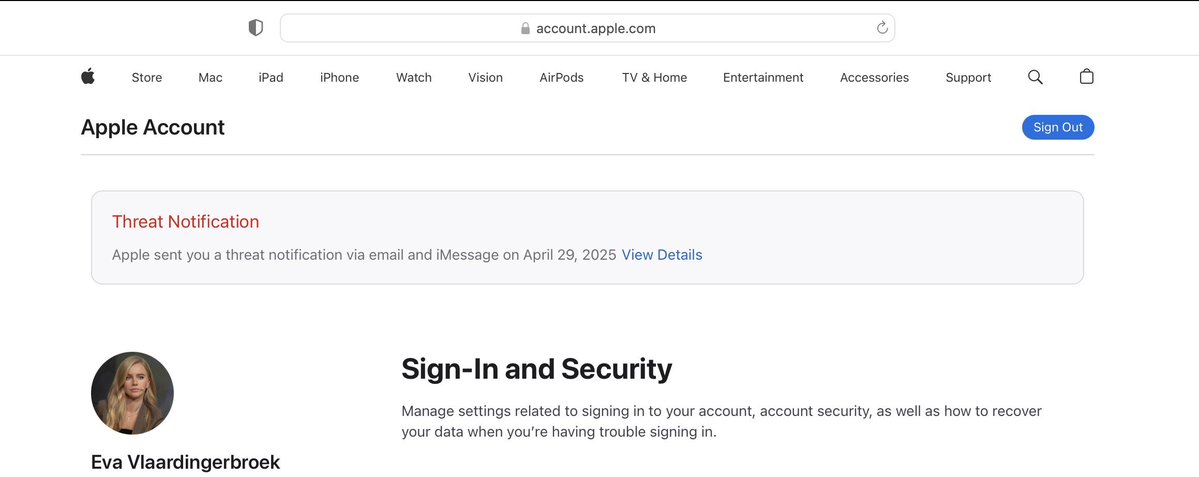The height and width of the screenshot is (477, 1199).
Task: Click Eva Vlaardingerbroek's profile photo
Action: click(x=132, y=393)
